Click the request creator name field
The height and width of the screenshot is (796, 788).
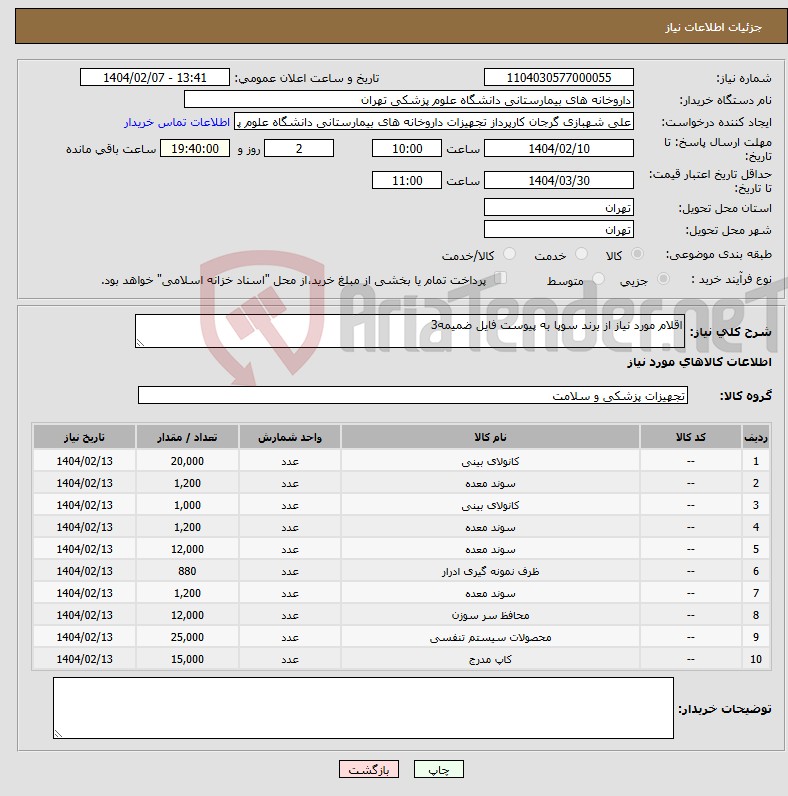434,122
